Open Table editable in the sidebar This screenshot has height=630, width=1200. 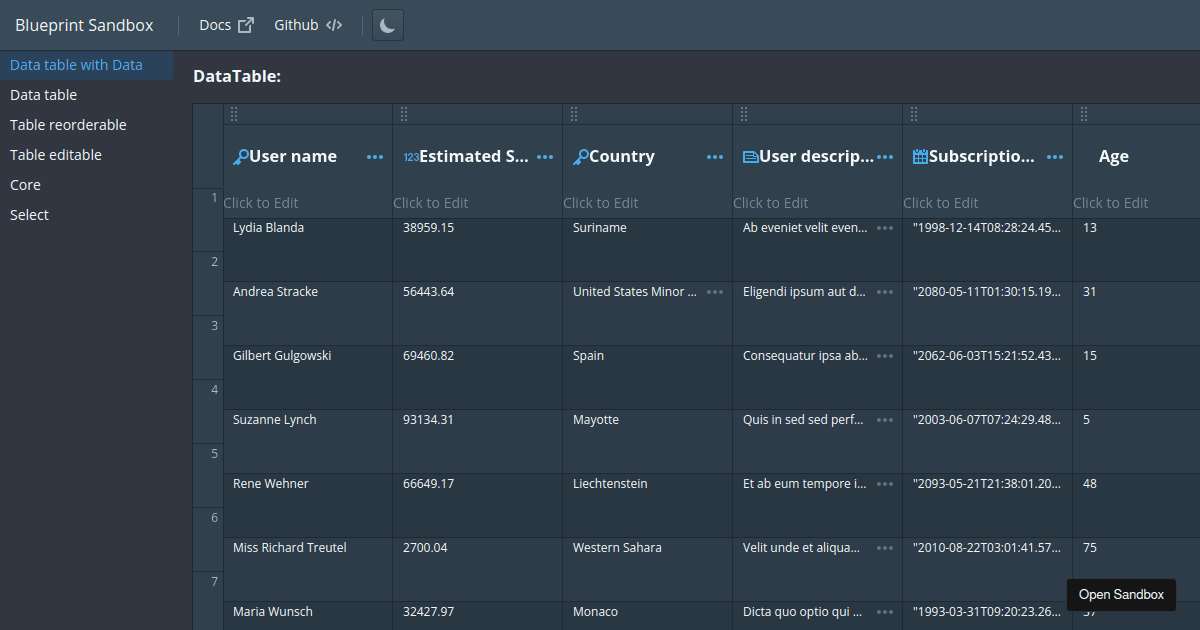click(86, 155)
